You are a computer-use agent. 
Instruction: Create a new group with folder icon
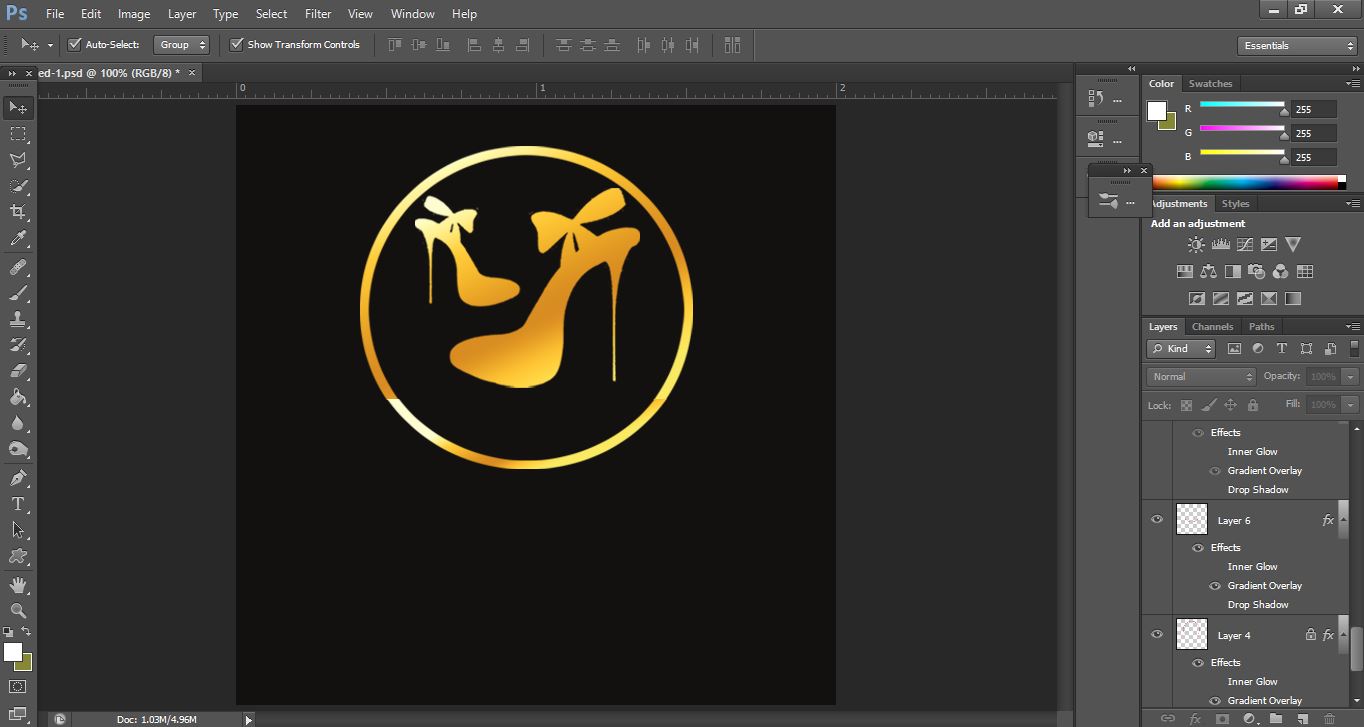[1276, 718]
